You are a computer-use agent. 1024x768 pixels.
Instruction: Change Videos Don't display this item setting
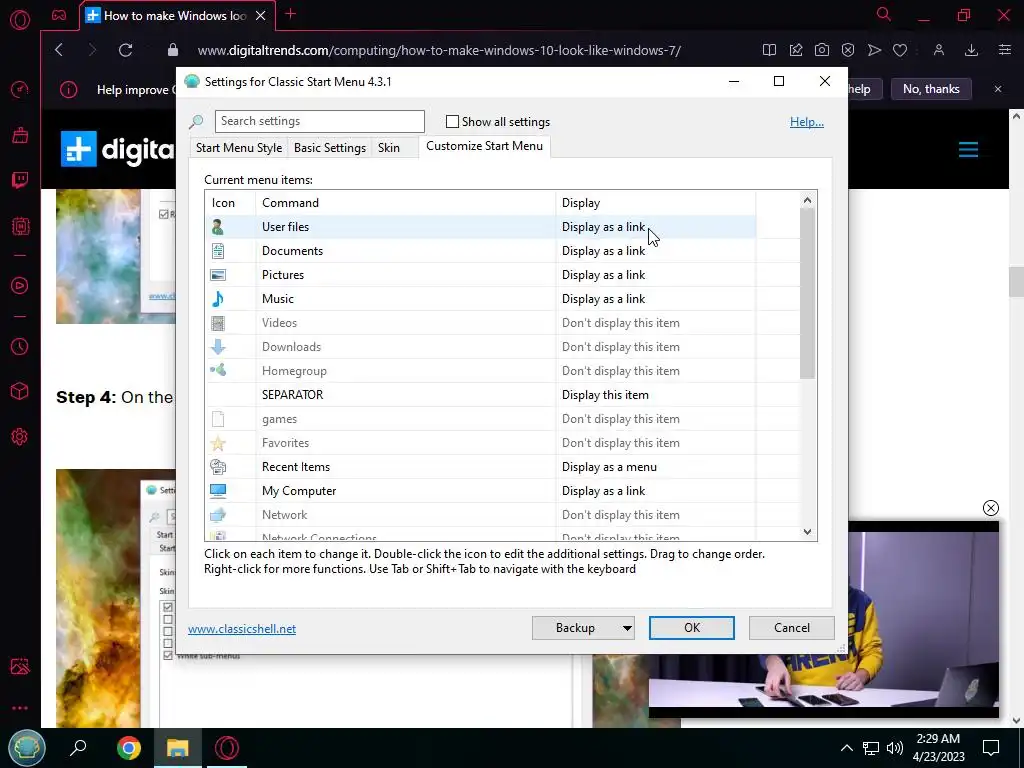[621, 323]
